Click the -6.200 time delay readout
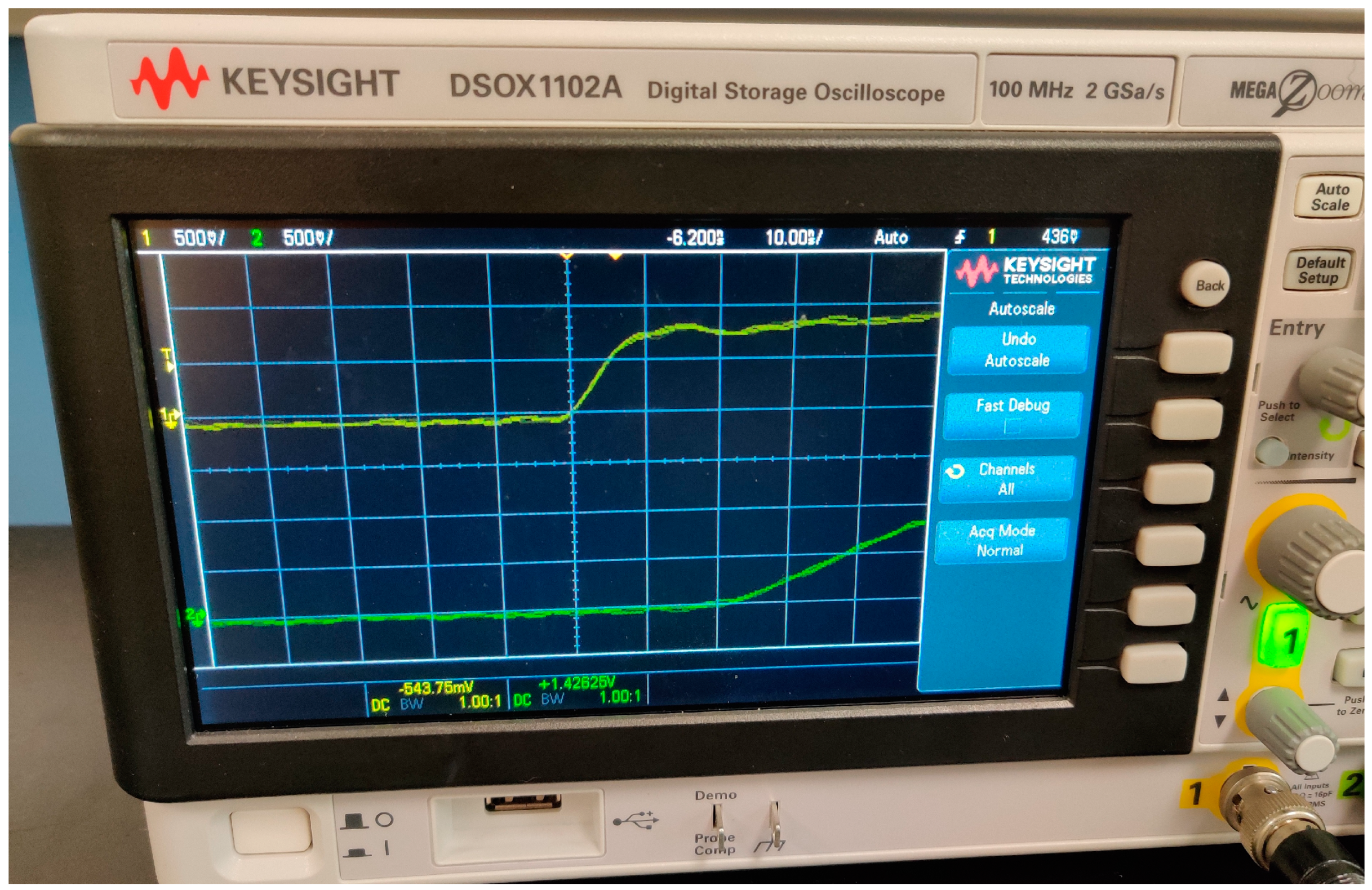1372x890 pixels. pyautogui.click(x=695, y=238)
